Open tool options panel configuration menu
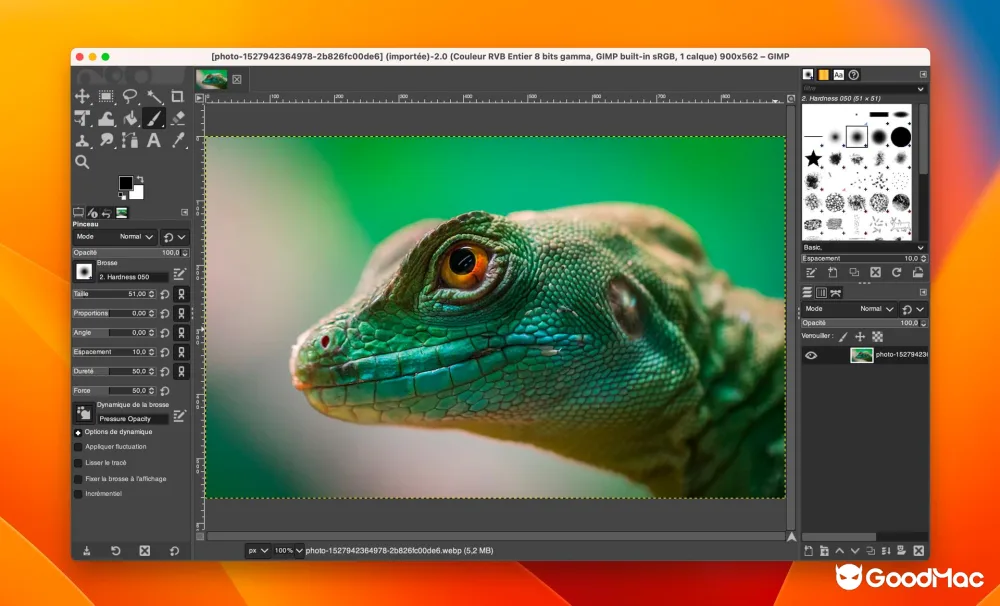This screenshot has height=606, width=1000. pyautogui.click(x=185, y=212)
